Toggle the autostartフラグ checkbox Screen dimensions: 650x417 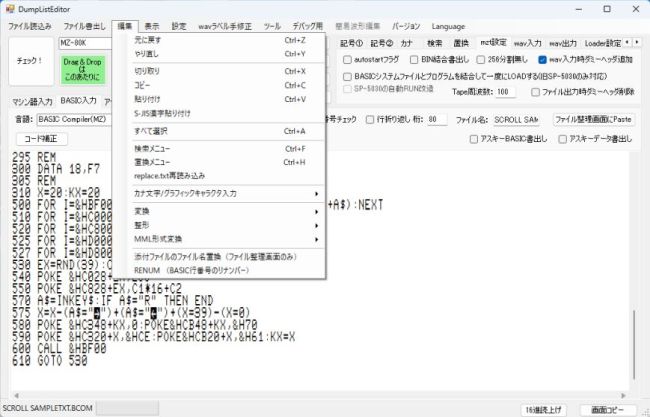(x=347, y=60)
